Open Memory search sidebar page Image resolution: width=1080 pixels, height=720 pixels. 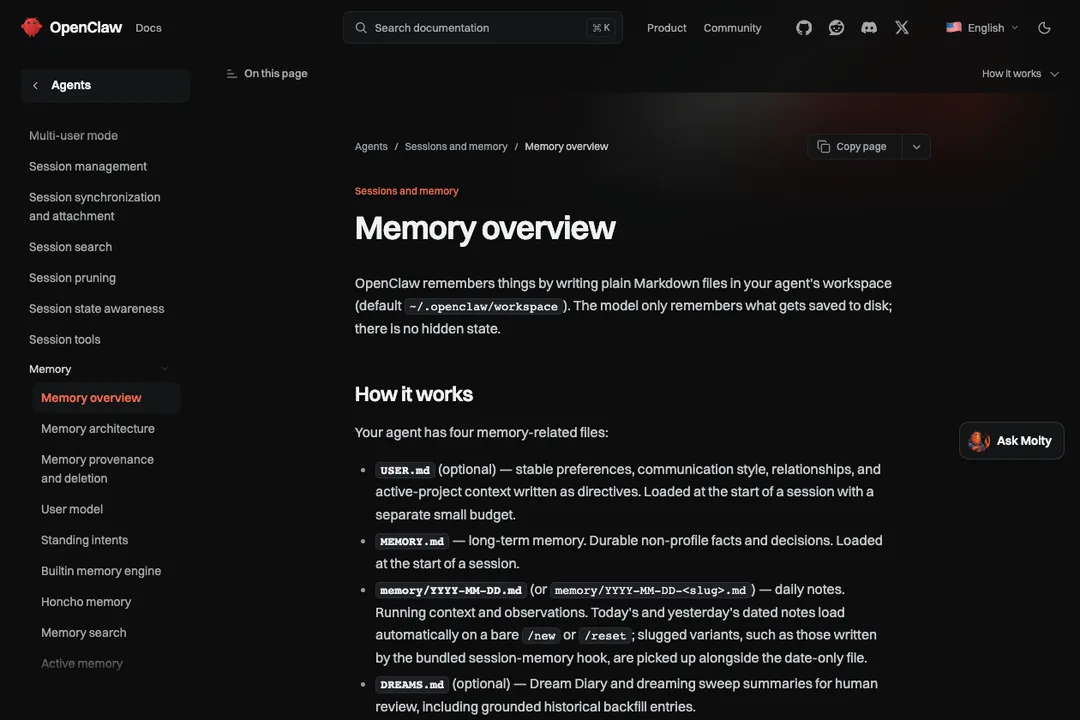click(x=83, y=632)
